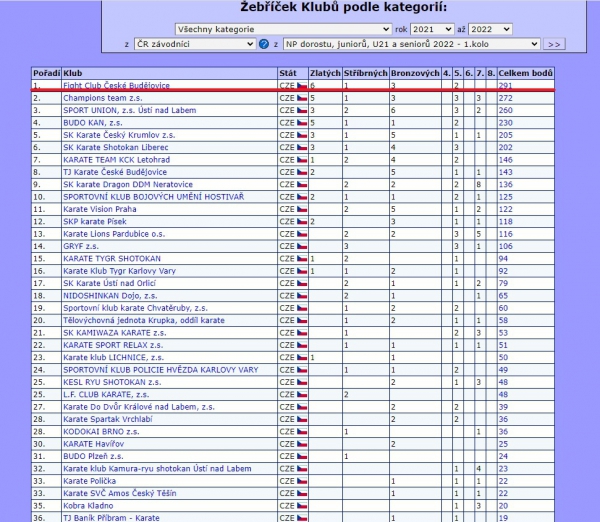
Task: Click Czech flag in GRYF z.s. row
Action: click(302, 246)
